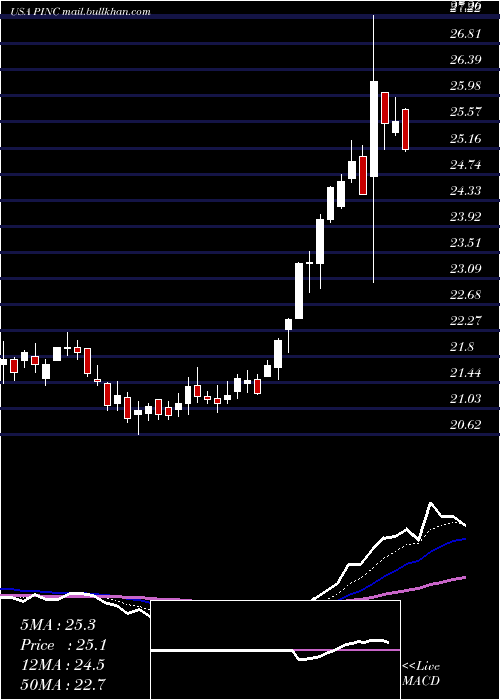This screenshot has height=700, width=500.
Task: Click the 26.39 price axis label
Action: coord(466,60)
